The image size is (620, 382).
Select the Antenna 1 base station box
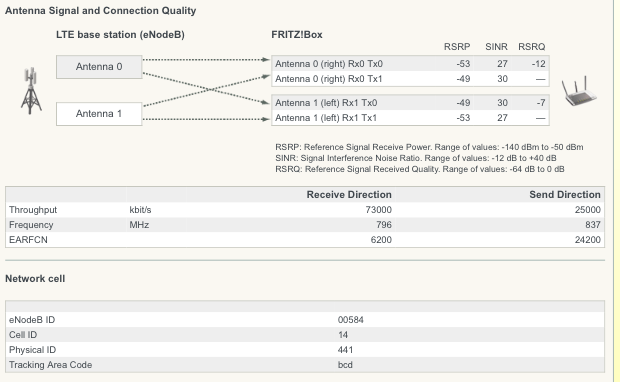(99, 114)
